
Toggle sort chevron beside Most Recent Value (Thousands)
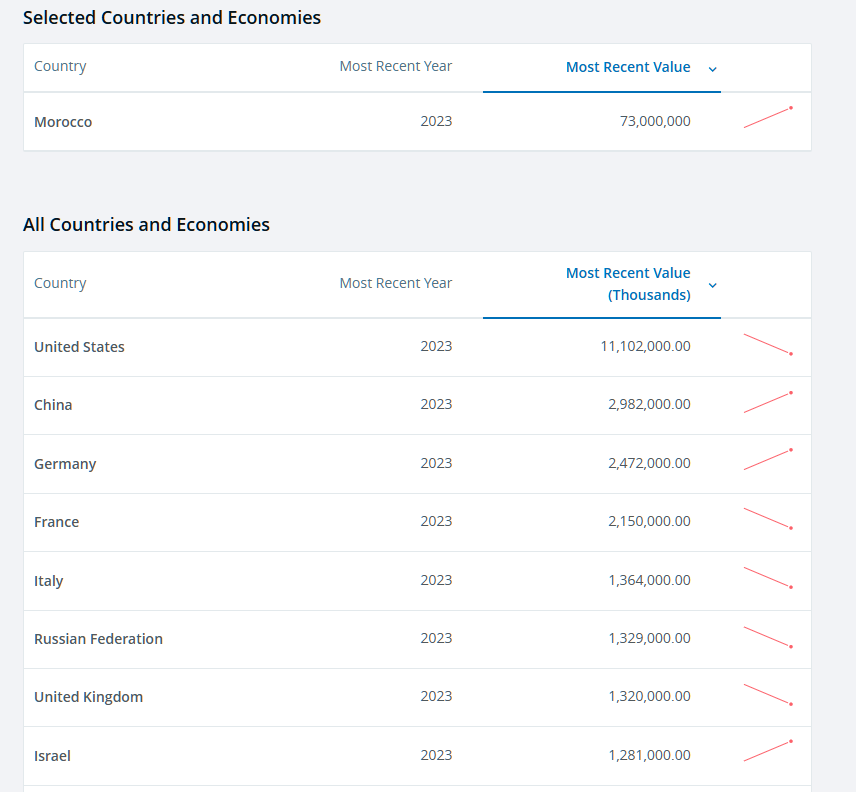[x=712, y=285]
